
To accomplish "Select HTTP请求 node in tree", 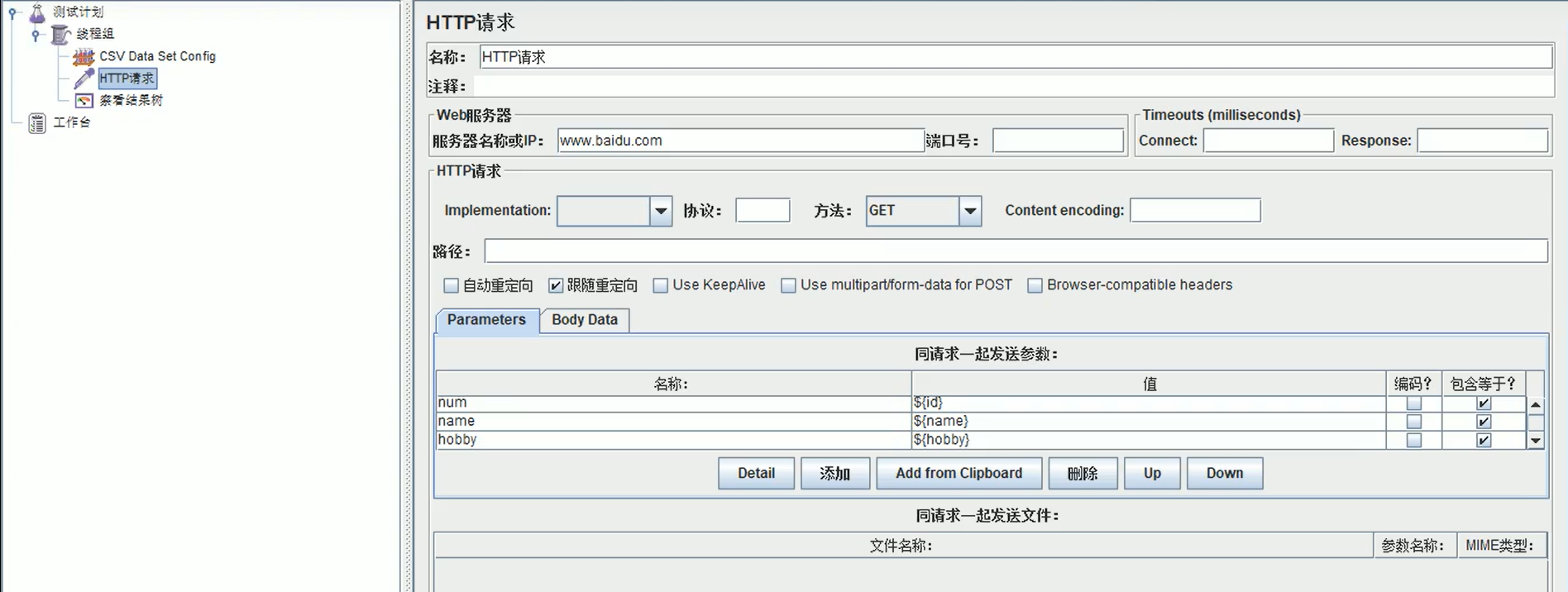I will (x=127, y=79).
